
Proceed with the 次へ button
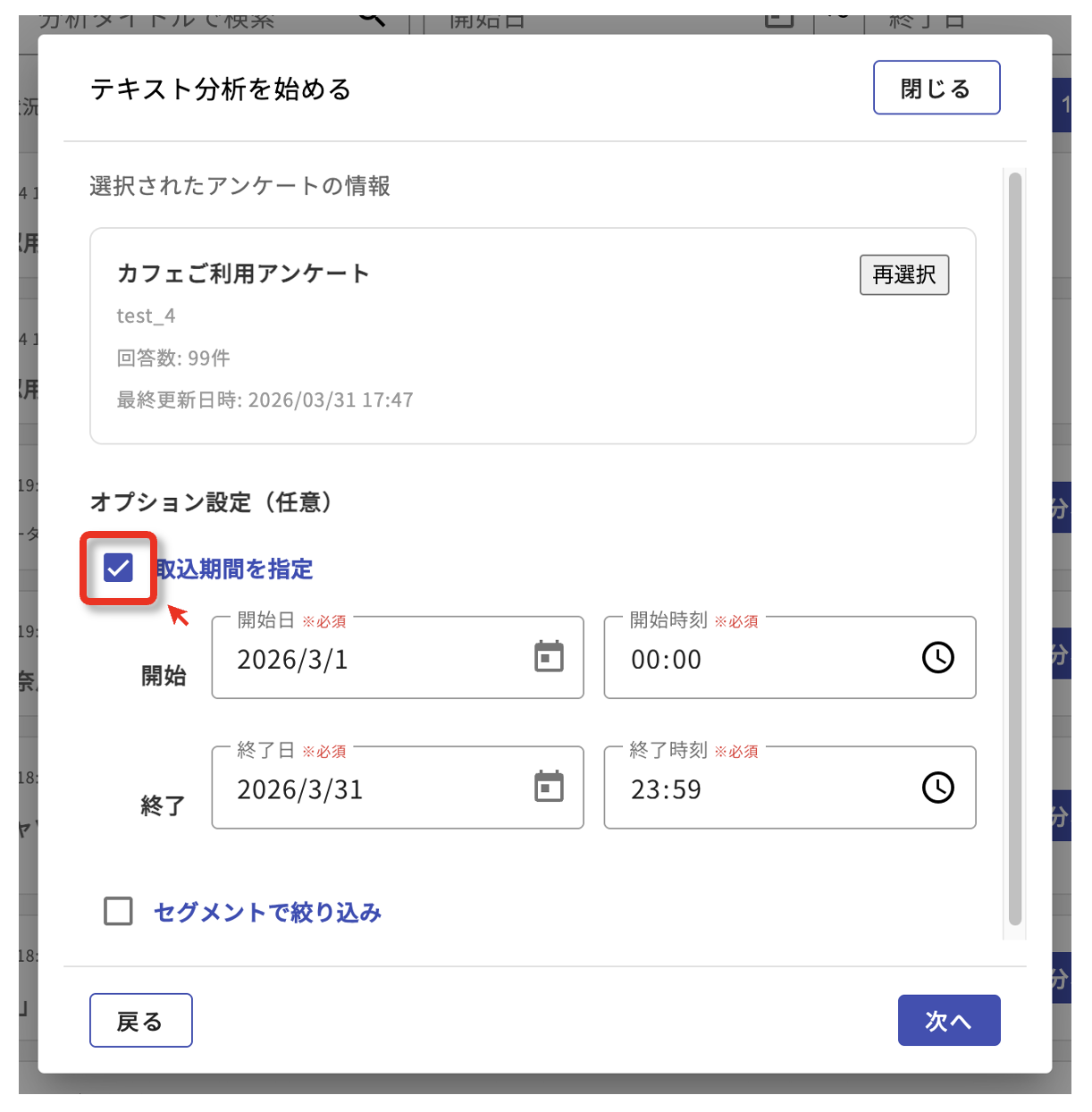click(948, 1021)
